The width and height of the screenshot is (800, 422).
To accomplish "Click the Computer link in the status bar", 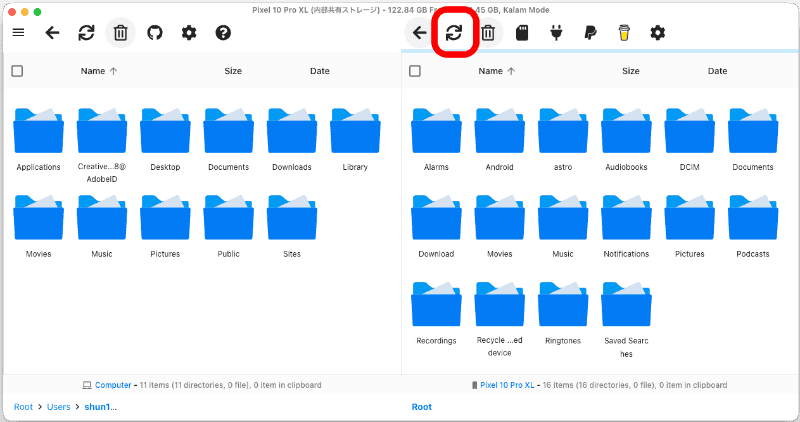I will [x=113, y=385].
